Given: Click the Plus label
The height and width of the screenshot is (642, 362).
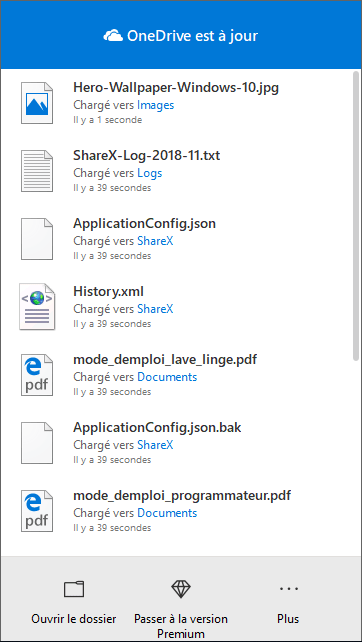Looking at the screenshot, I should pyautogui.click(x=288, y=618).
